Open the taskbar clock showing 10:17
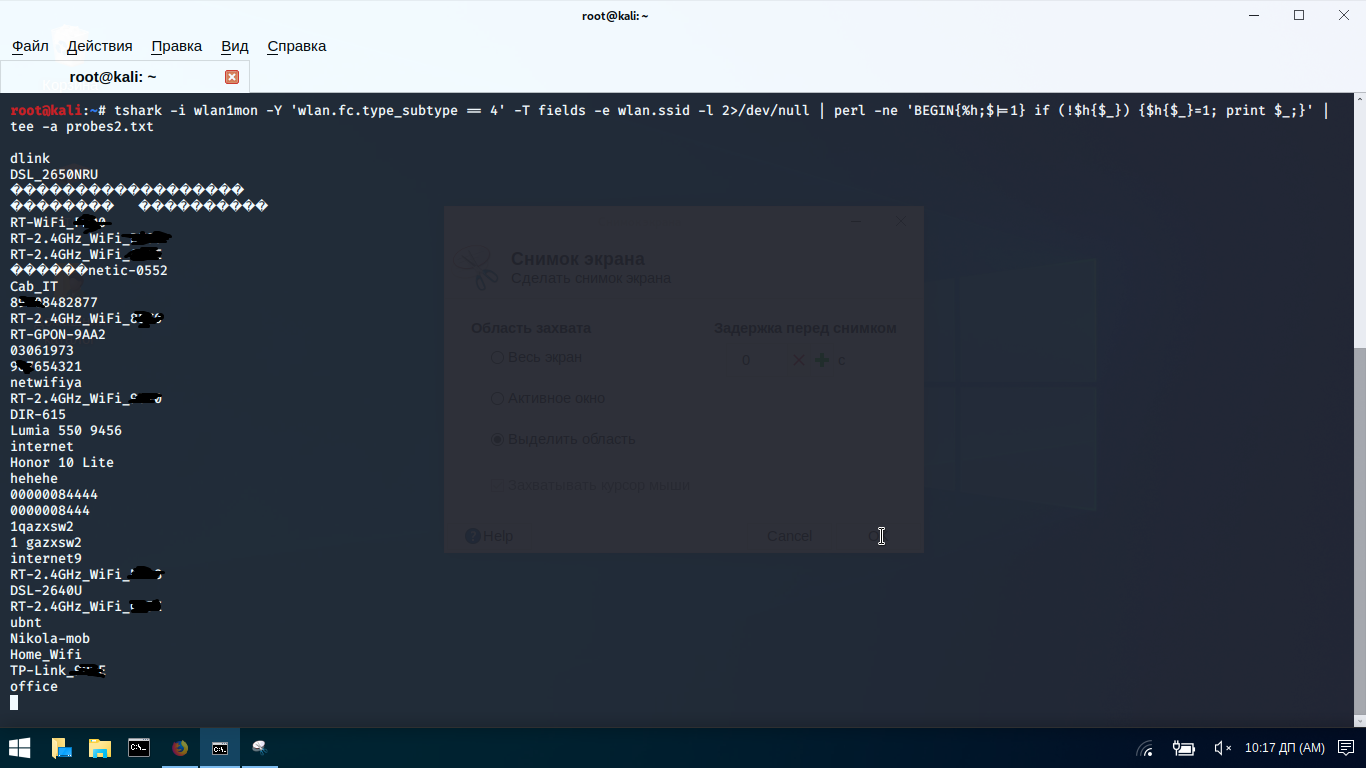1366x768 pixels. point(1284,748)
